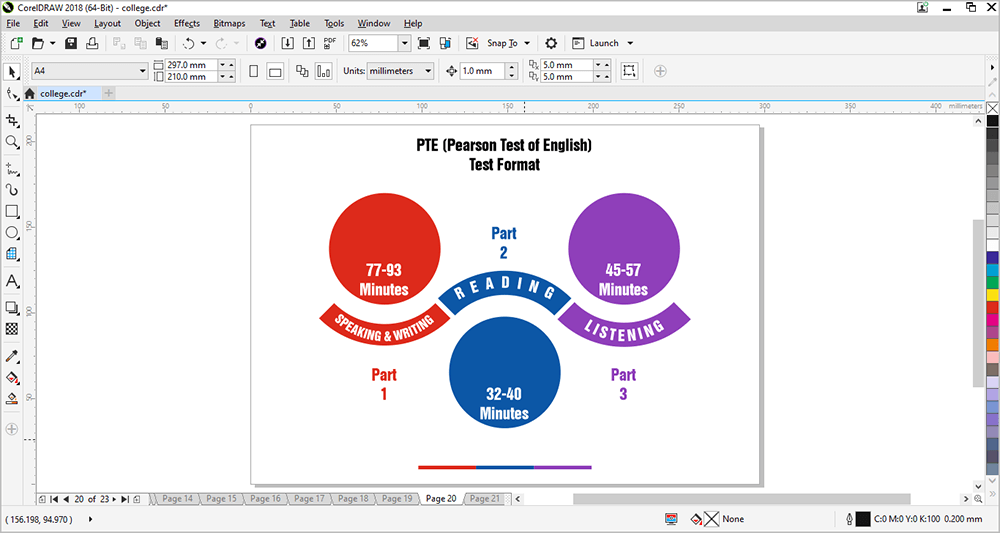1000x533 pixels.
Task: Open Search Content icon
Action: (260, 43)
